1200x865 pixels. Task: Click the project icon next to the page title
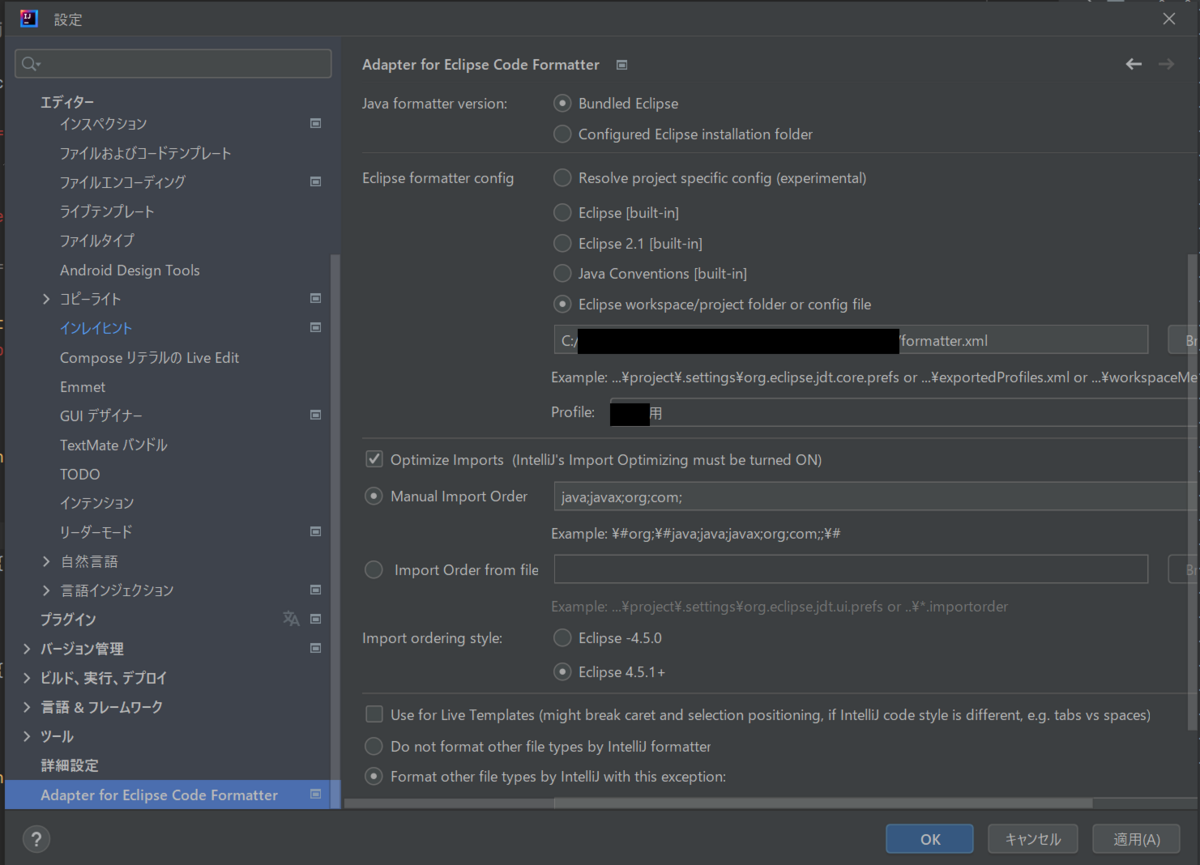[622, 65]
